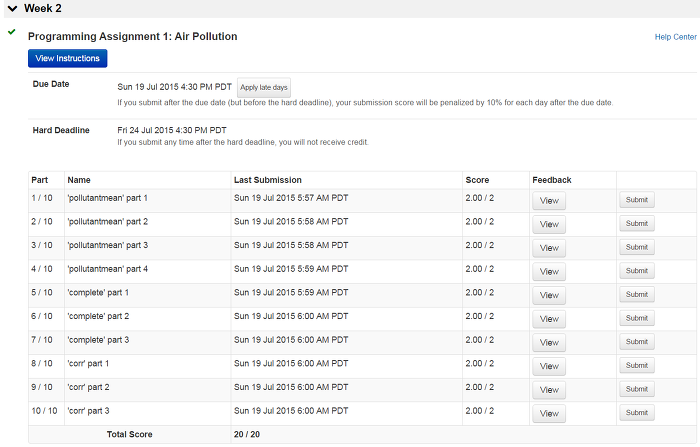
Task: Submit 'corr' part 3
Action: coord(637,413)
